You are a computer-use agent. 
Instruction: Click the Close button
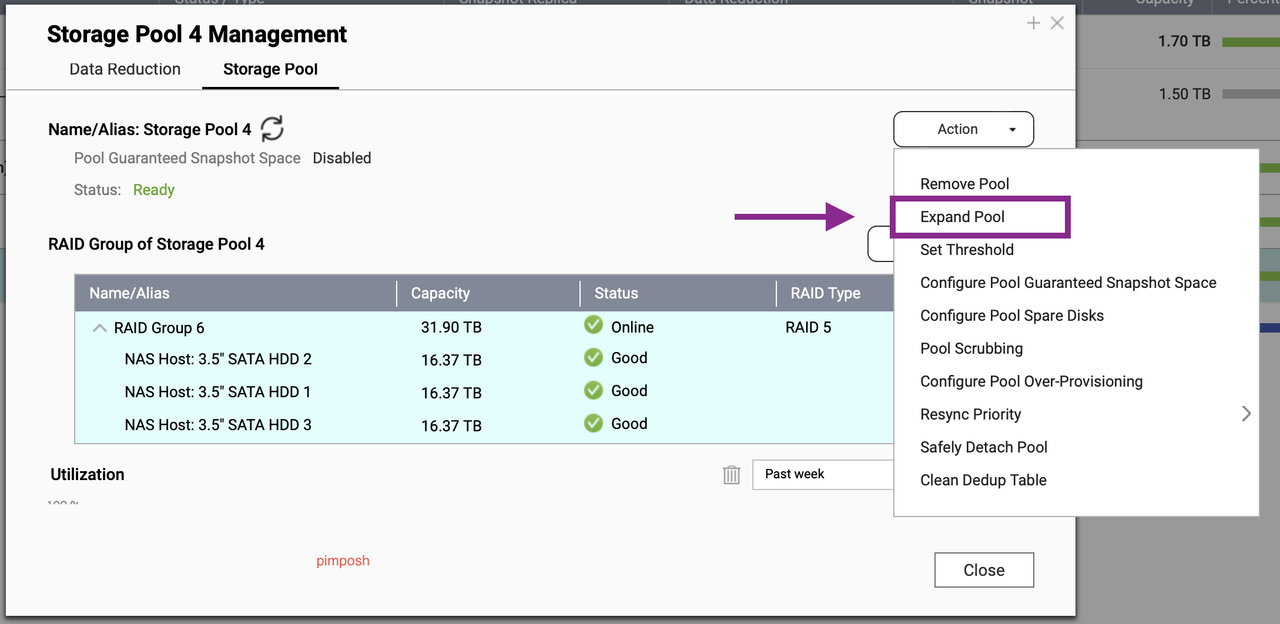click(x=984, y=570)
